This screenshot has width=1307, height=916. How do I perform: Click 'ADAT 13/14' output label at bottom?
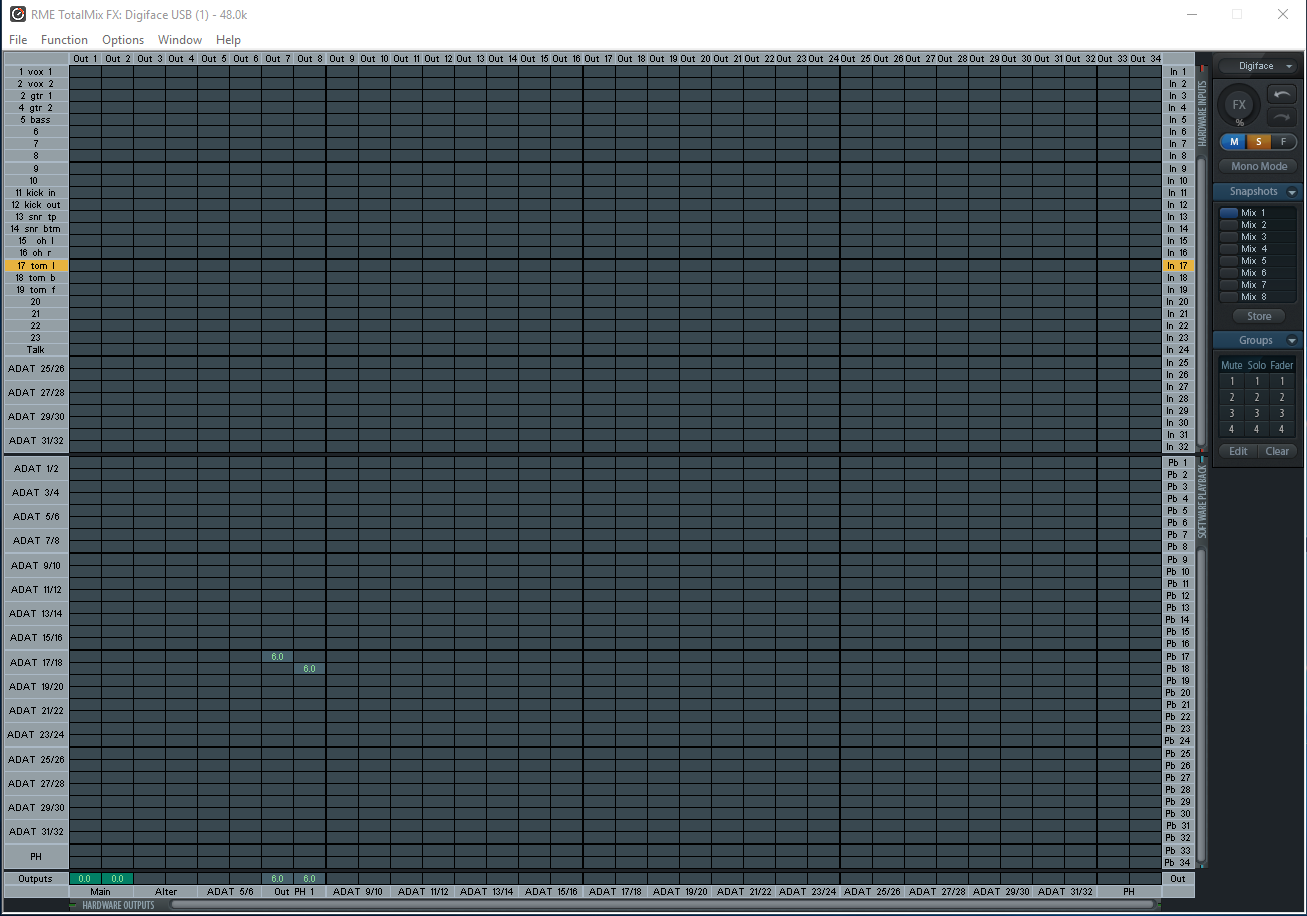487,891
